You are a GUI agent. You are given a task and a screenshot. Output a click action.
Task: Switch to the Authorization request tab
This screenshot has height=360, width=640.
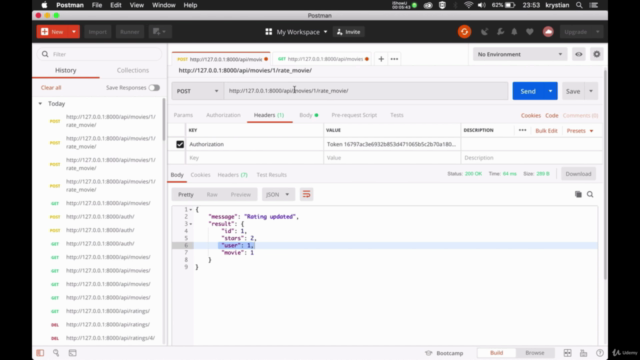[223, 115]
